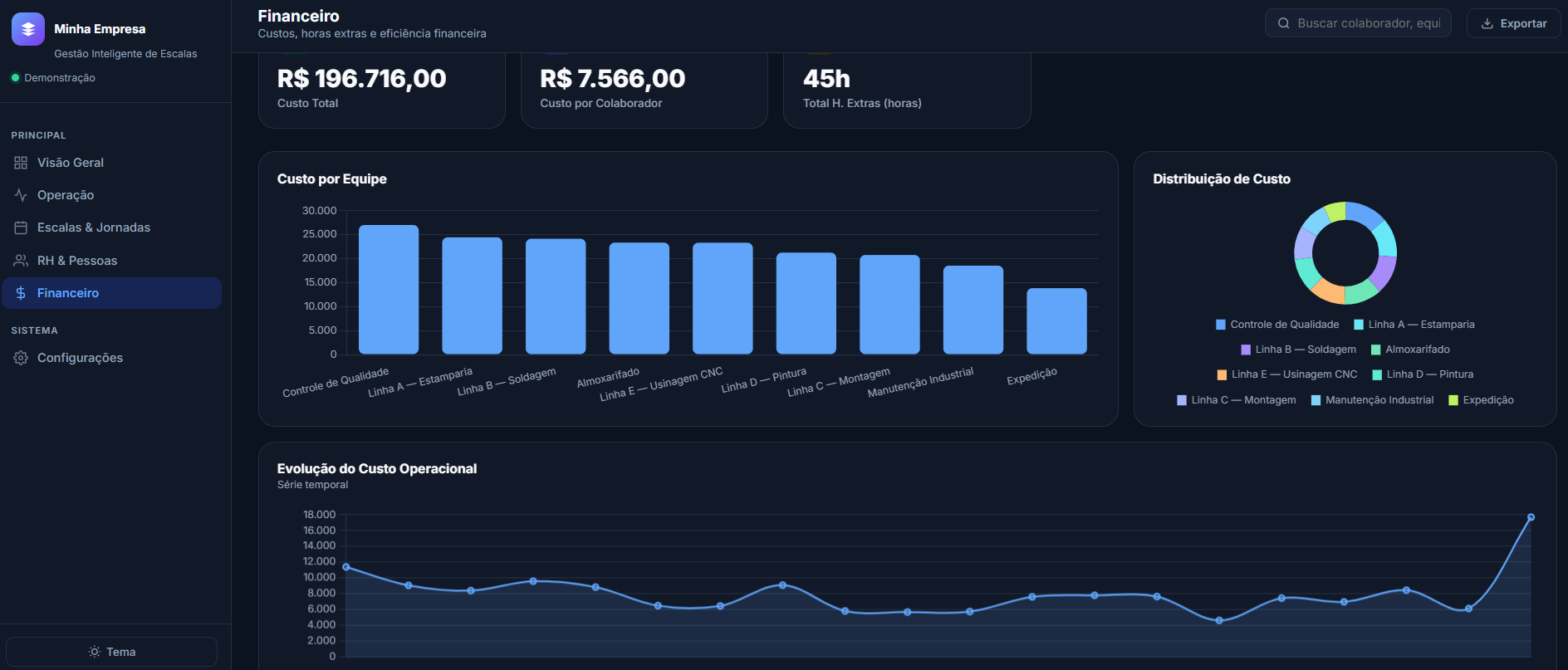Screen dimensions: 1568x670
Task: Click the Linha E — Usinagem CNC orange swatch
Action: (1222, 374)
